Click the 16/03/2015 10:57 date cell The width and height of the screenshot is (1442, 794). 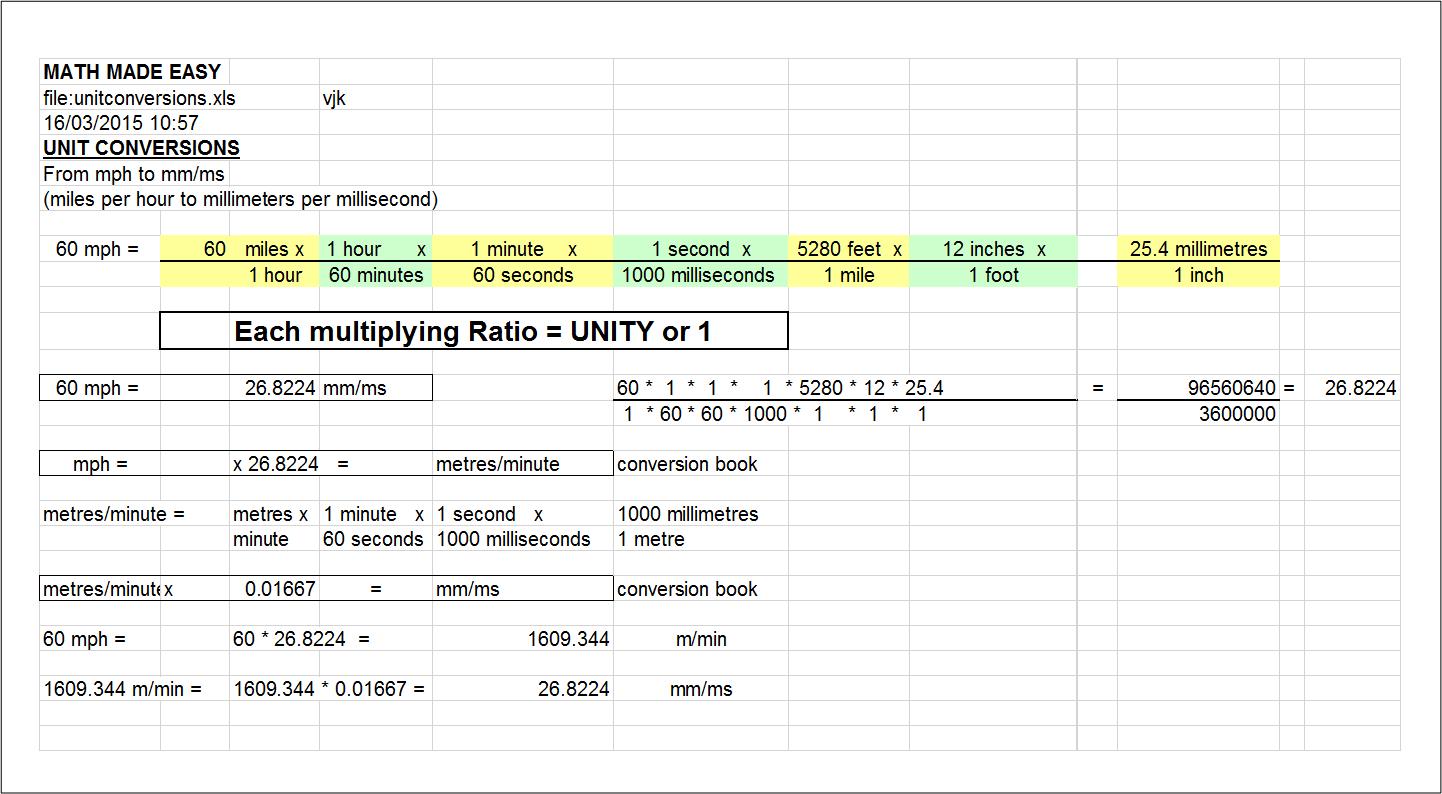(x=121, y=123)
